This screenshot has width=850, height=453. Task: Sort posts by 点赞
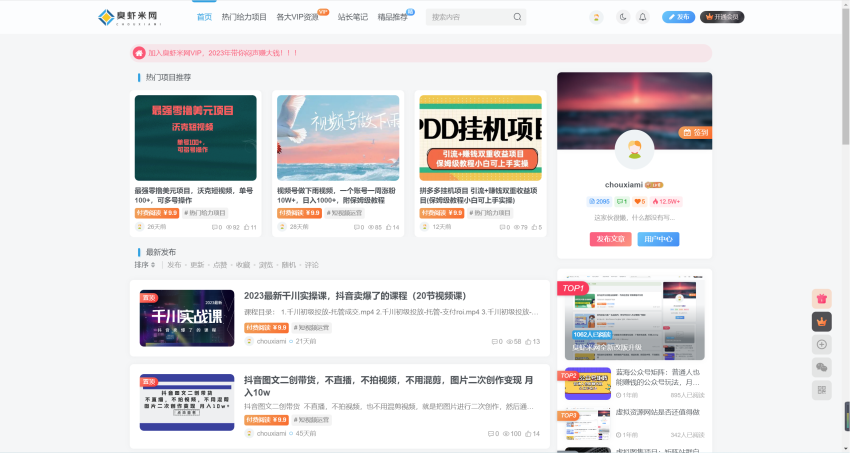point(219,265)
